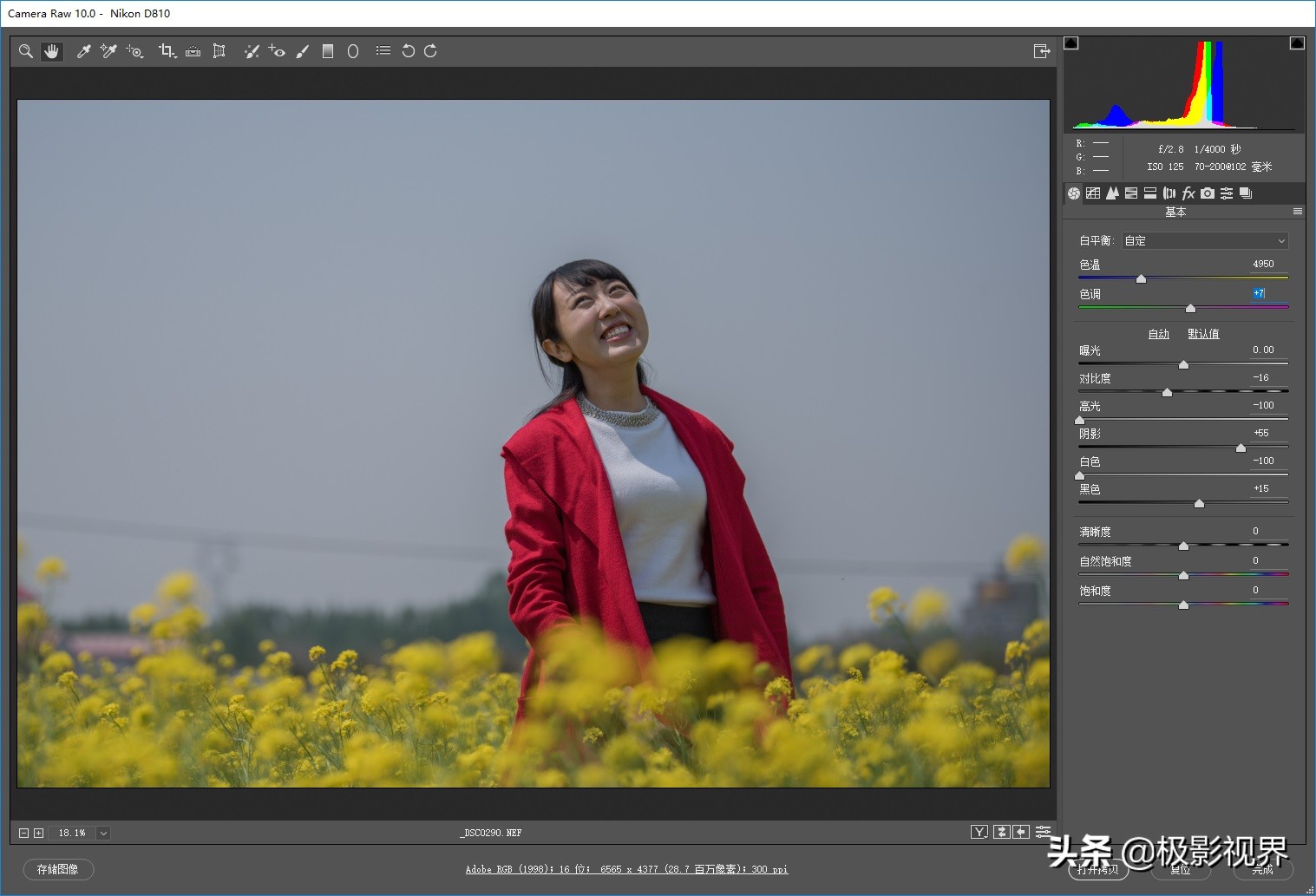The width and height of the screenshot is (1316, 896).
Task: Open the Lens Corrections panel tab
Action: [x=1169, y=193]
